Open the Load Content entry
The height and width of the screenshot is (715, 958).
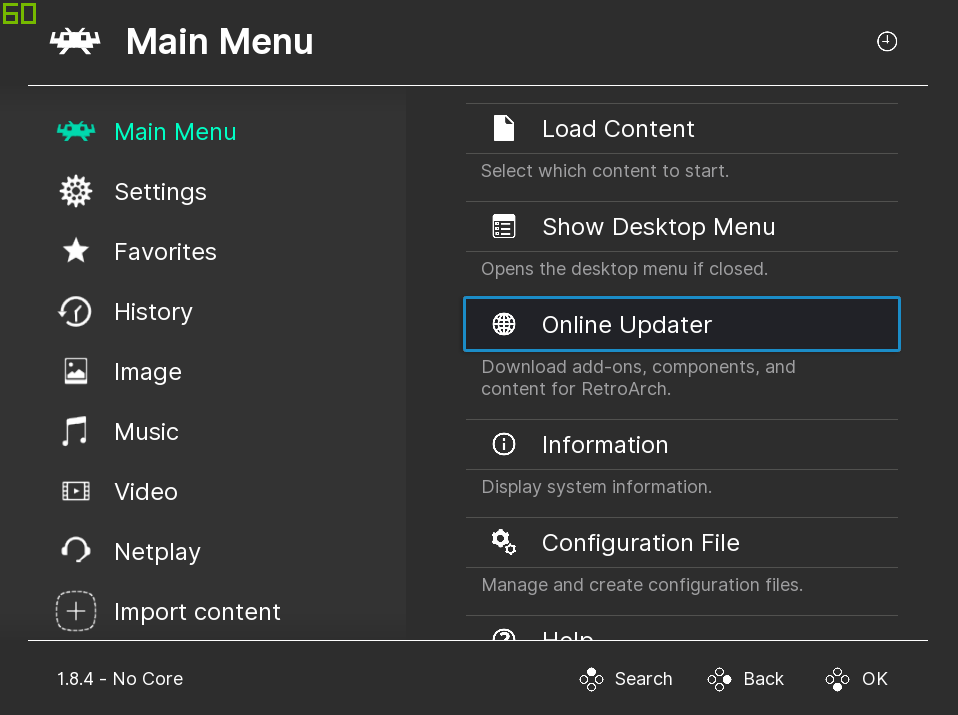[x=682, y=128]
